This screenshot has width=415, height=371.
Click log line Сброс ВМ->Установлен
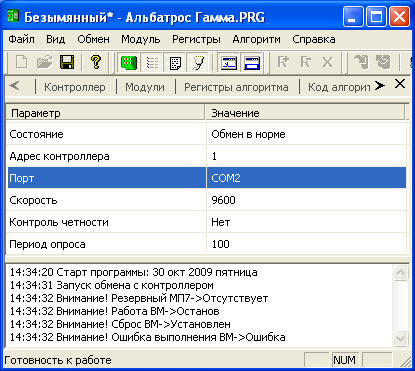click(x=120, y=324)
